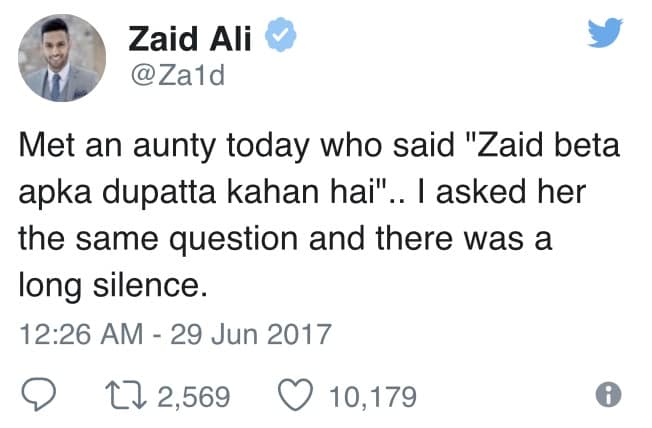View the 10,179 likes count
This screenshot has height=428, width=652.
coord(373,396)
